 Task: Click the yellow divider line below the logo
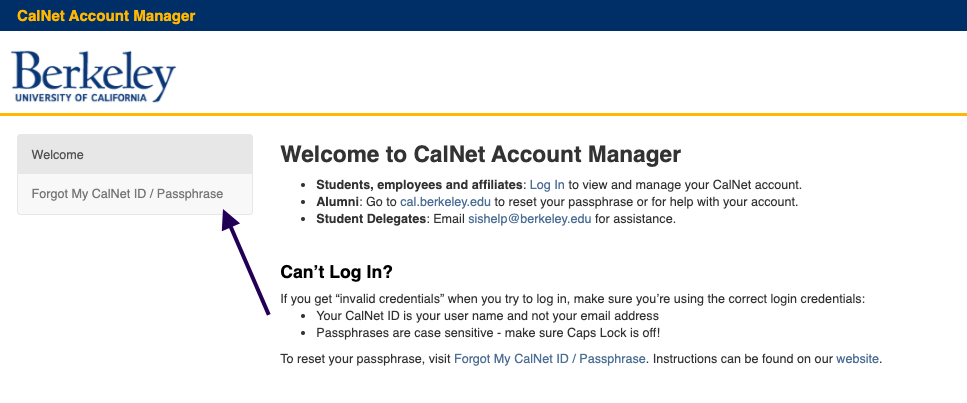click(x=484, y=114)
